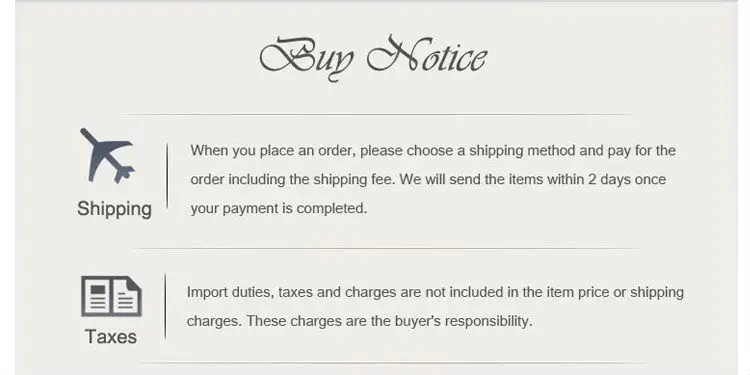750x375 pixels.
Task: Click the word "Buy" in the heading
Action: coord(307,58)
